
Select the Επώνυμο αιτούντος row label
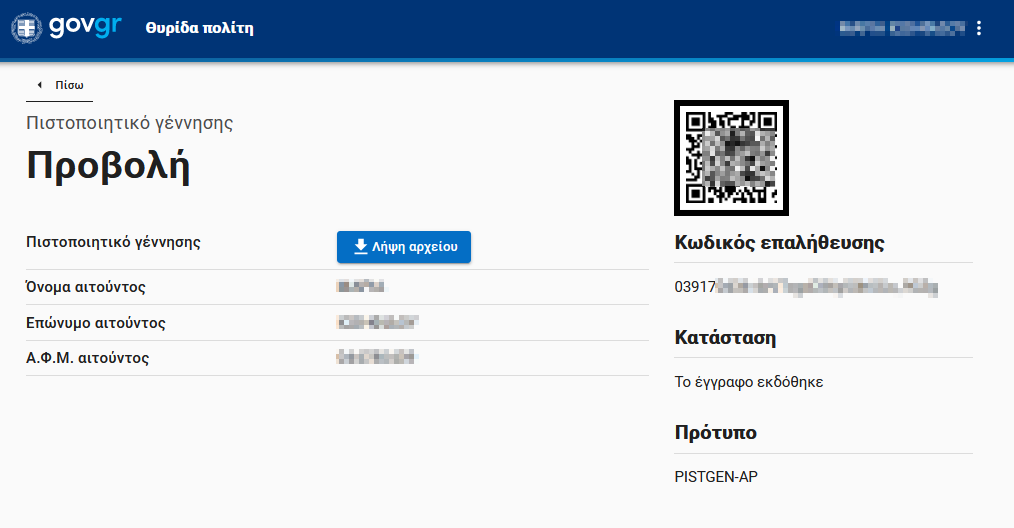[x=95, y=323]
